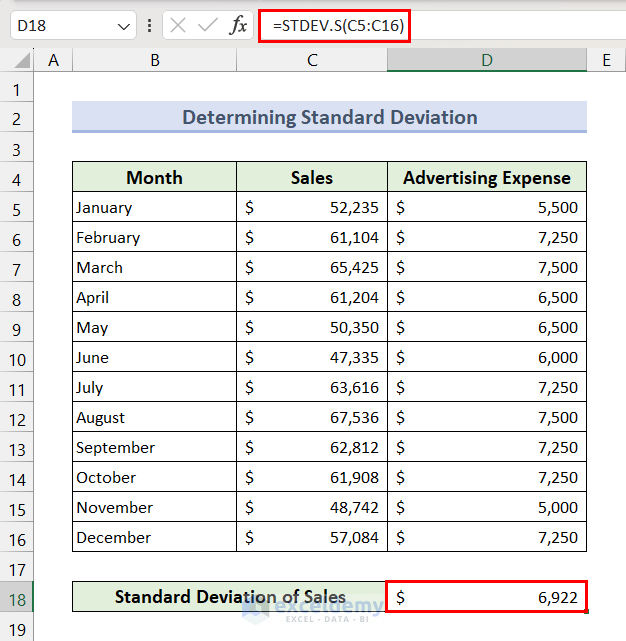Screen dimensions: 626x641
Task: Select column D header
Action: 486,61
